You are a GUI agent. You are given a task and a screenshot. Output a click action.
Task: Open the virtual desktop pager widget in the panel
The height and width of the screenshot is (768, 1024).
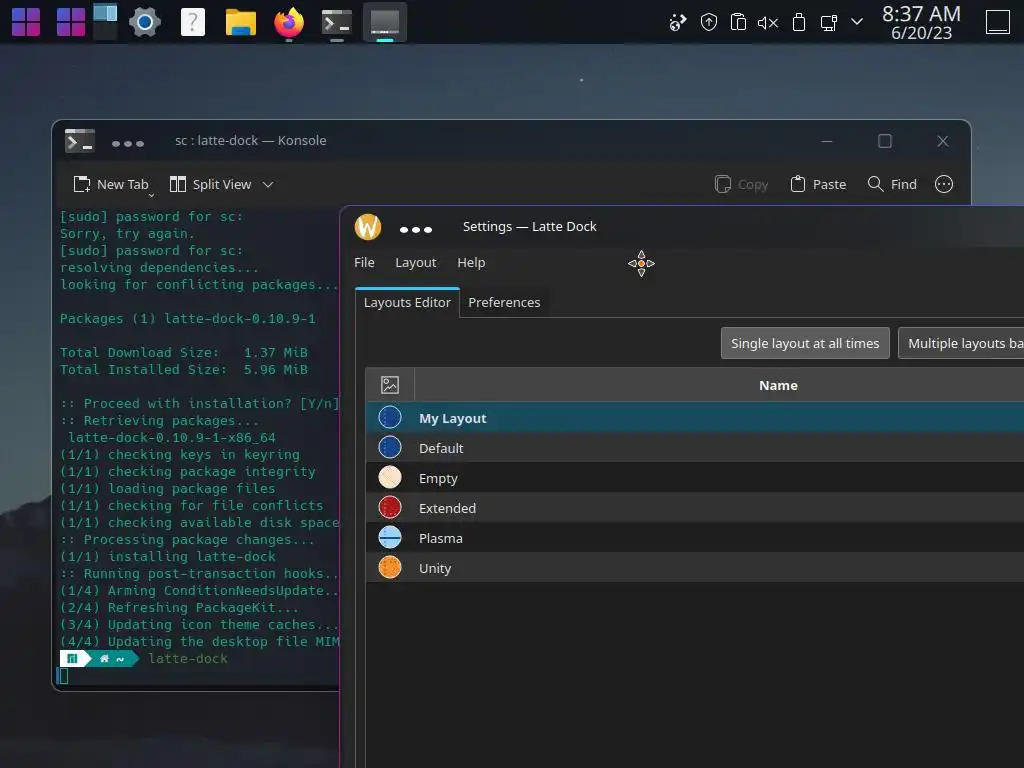click(x=104, y=22)
